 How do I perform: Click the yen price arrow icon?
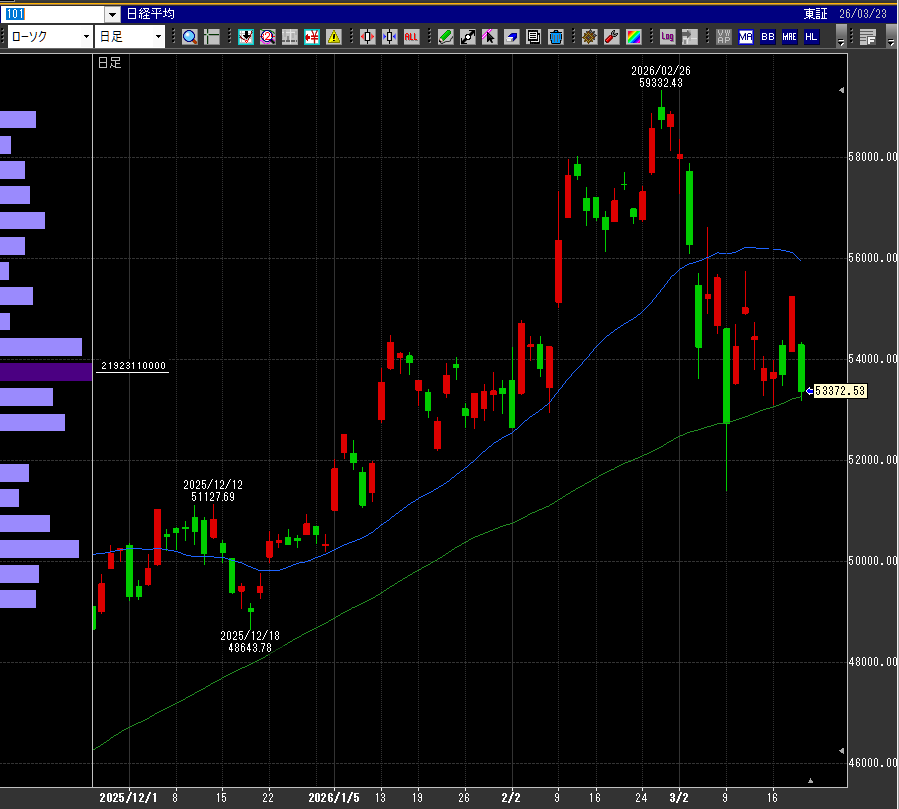pos(312,37)
